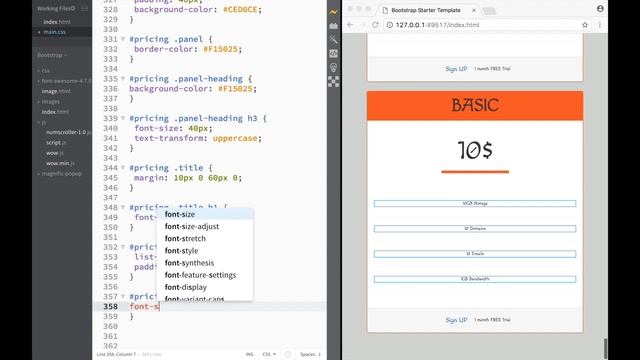The width and height of the screenshot is (640, 360).
Task: Select index.html in Working Files
Action: (57, 22)
